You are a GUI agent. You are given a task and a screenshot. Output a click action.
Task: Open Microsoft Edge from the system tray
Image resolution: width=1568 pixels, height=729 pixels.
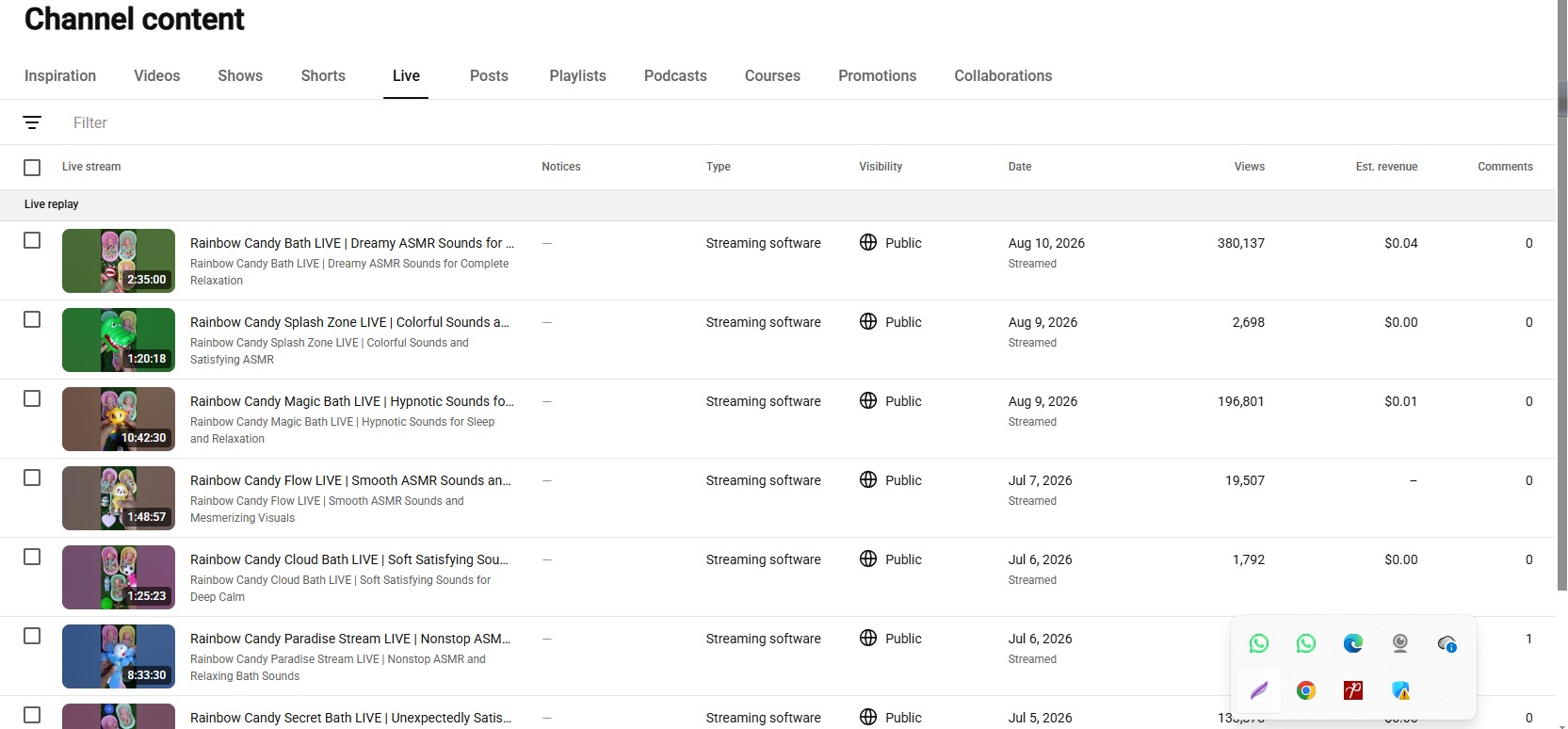(1353, 643)
